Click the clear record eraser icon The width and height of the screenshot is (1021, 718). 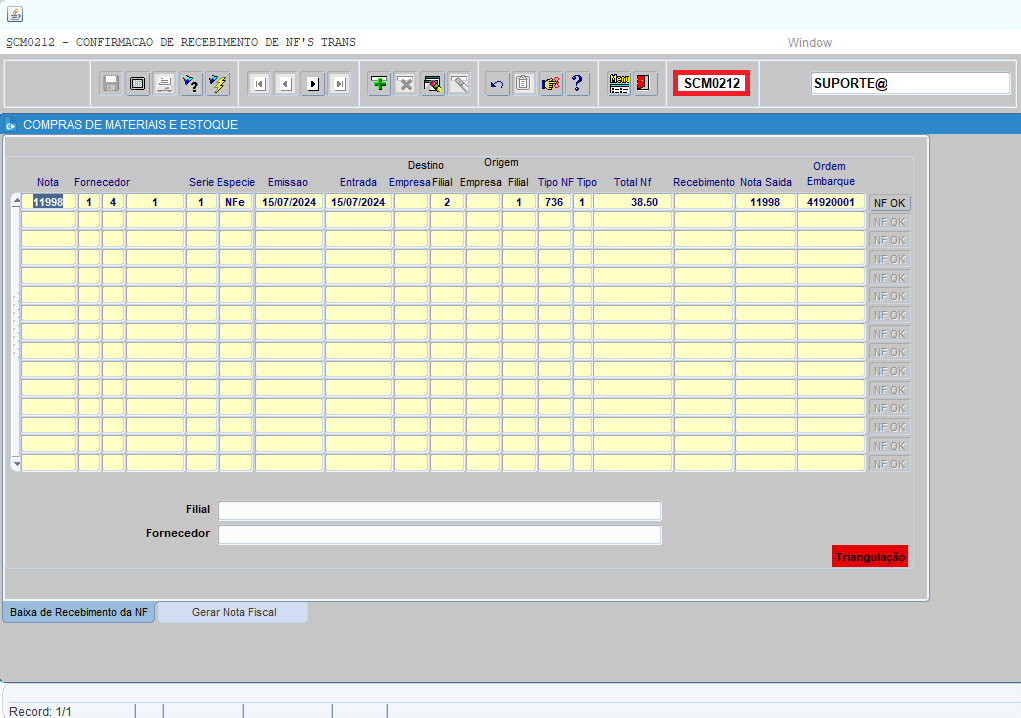pos(432,83)
